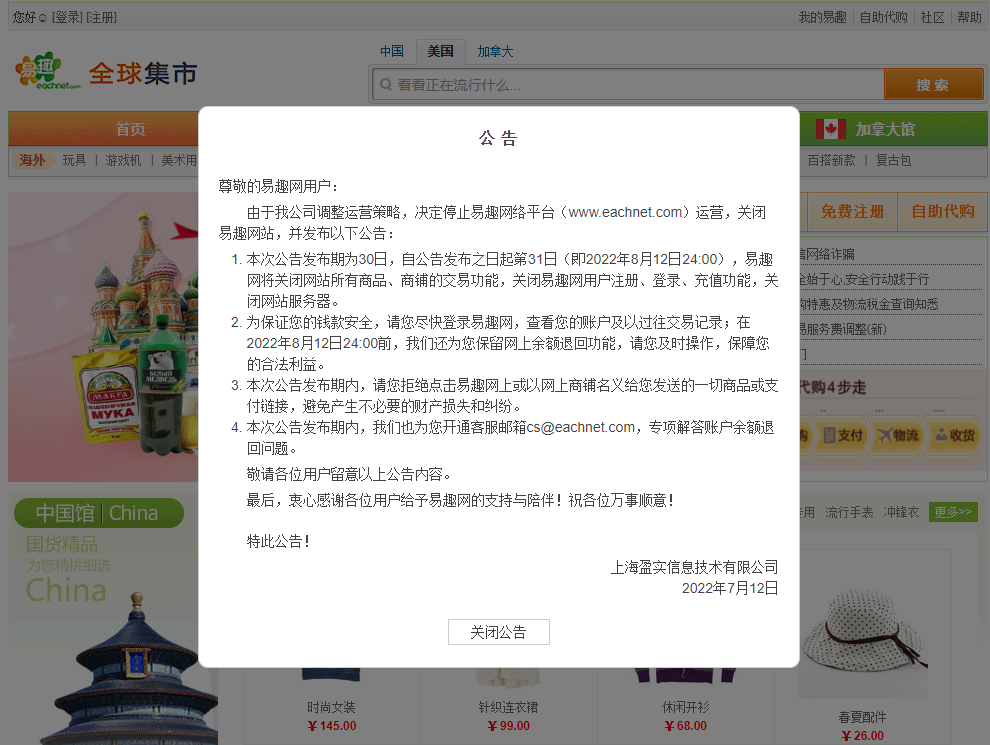Click the 更多>> green button
The height and width of the screenshot is (745, 990).
pyautogui.click(x=953, y=512)
